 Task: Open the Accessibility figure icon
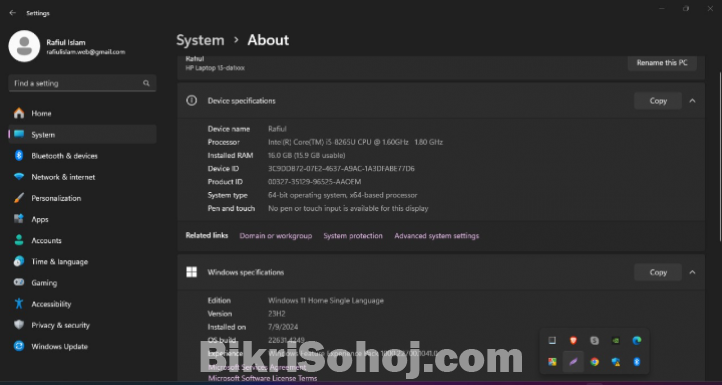[x=19, y=303]
